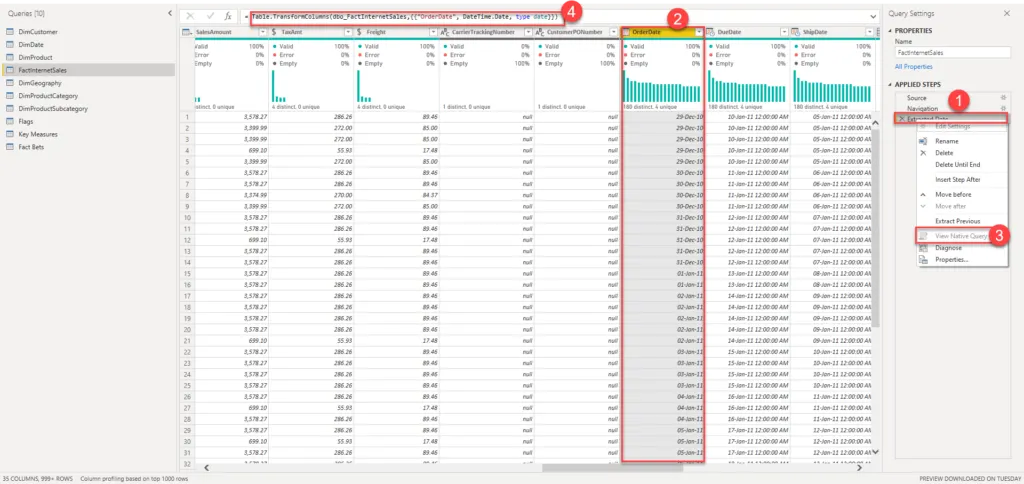Screen dimensions: 1024x484
Task: Open the Source step settings gear
Action: [1003, 98]
